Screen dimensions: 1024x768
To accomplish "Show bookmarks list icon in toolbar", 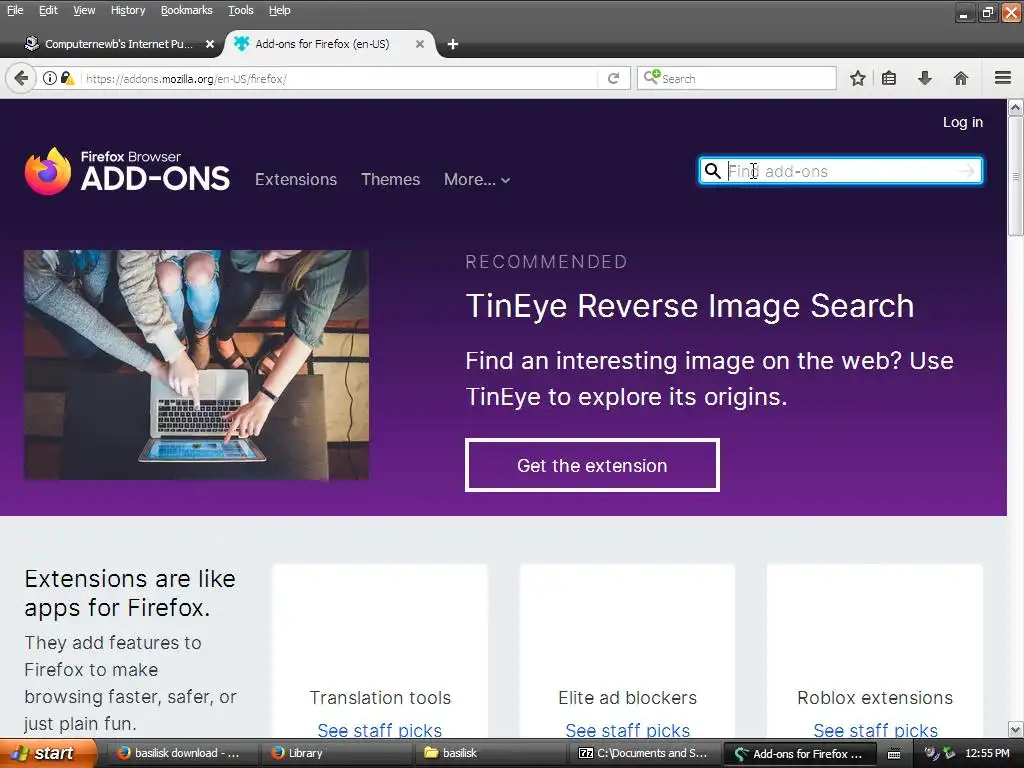I will tap(889, 78).
